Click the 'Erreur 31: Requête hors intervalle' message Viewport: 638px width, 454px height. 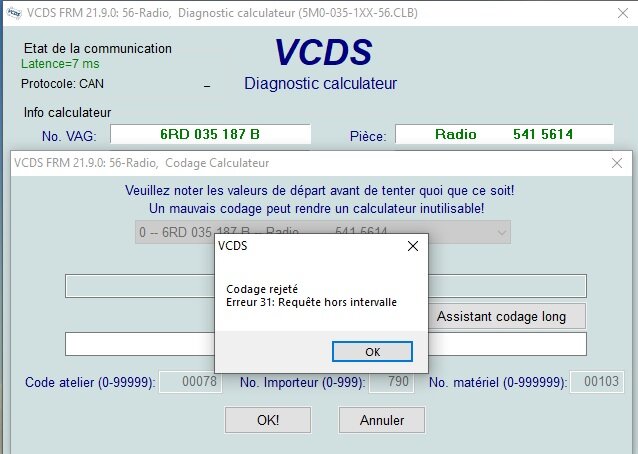(x=311, y=302)
